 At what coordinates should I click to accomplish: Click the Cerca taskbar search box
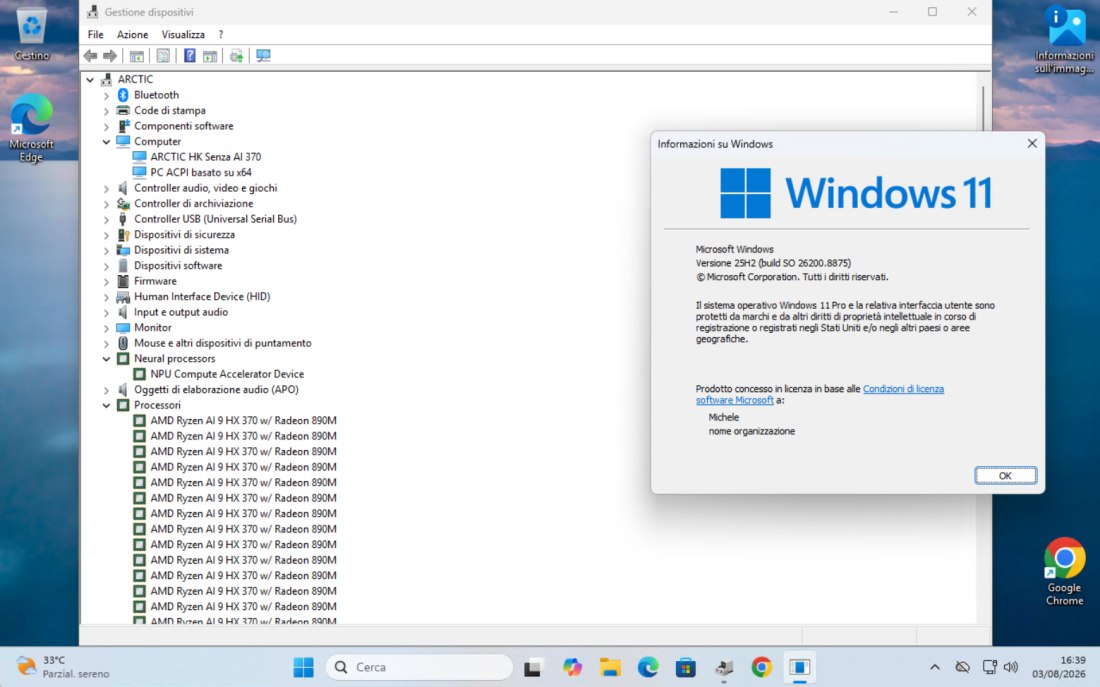tap(419, 667)
